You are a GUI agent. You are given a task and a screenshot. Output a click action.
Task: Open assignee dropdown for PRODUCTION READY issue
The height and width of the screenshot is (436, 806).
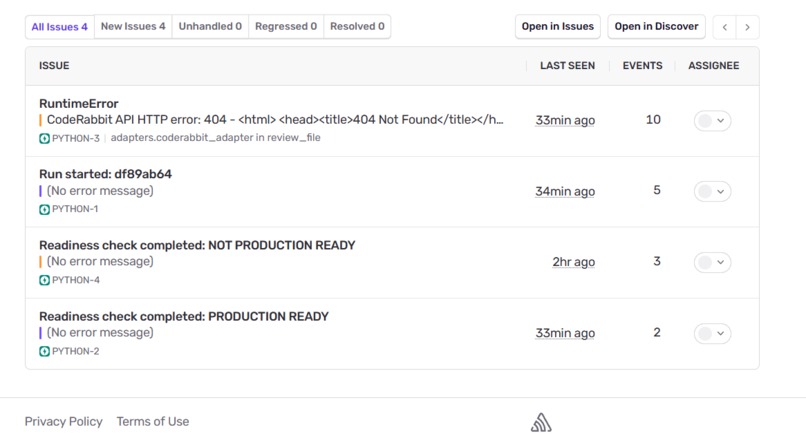[712, 334]
